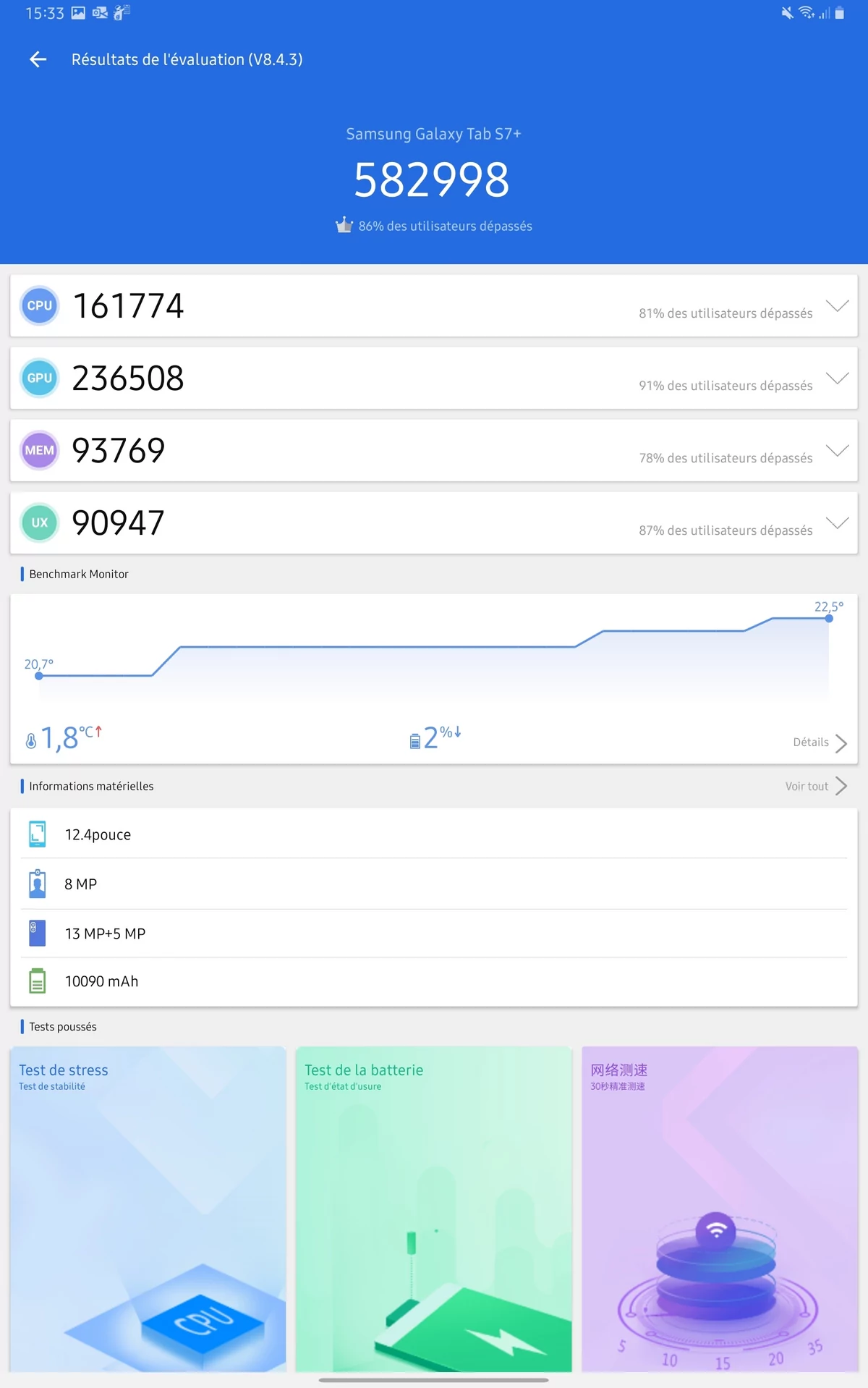Screen dimensions: 868x1388
Task: Tap the rear camera icon
Action: click(x=38, y=933)
